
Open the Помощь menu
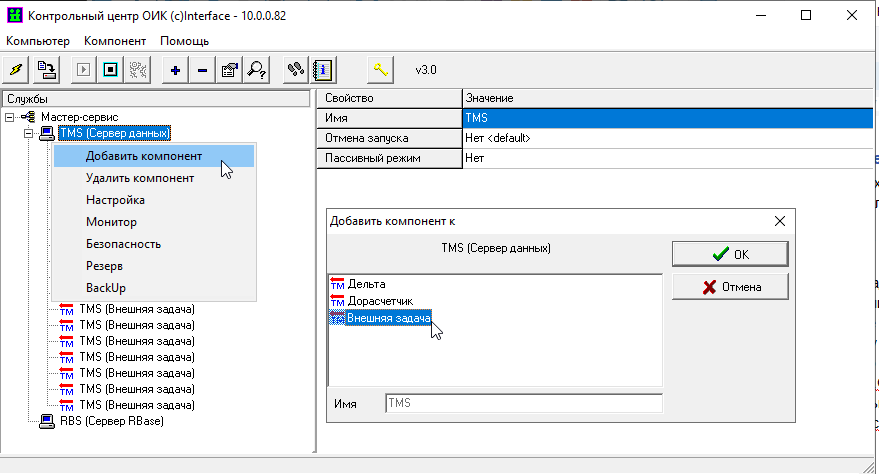point(184,41)
